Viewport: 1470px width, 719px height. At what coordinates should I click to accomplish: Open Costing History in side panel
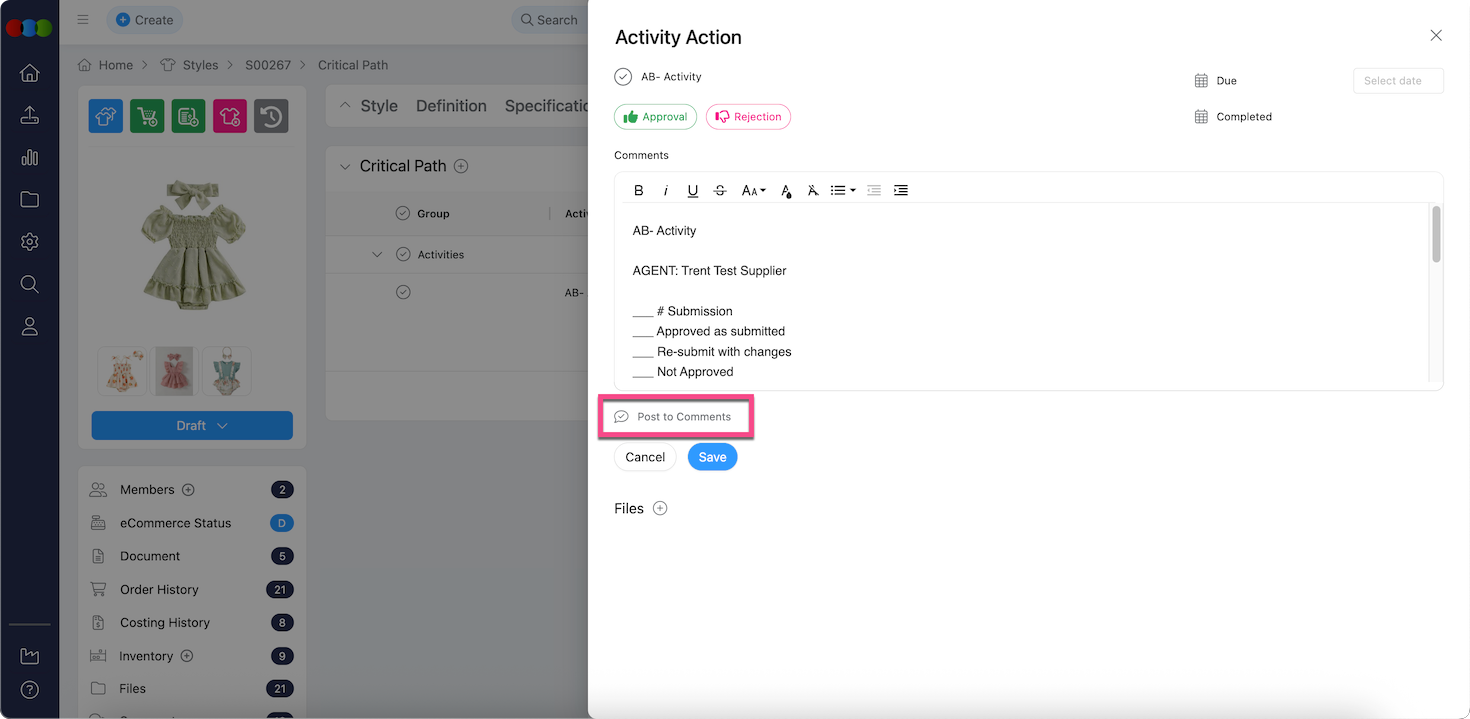(x=165, y=622)
